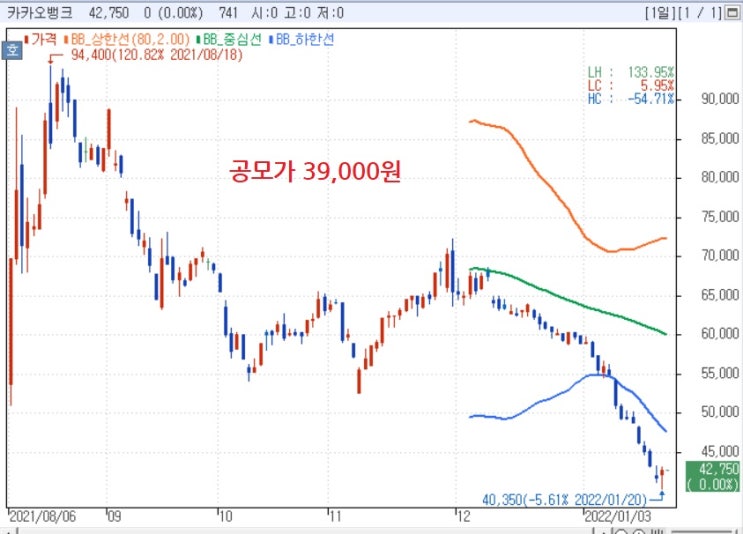Image resolution: width=743 pixels, height=534 pixels.
Task: Click the 10 month marker on date axis
Action: pyautogui.click(x=226, y=516)
